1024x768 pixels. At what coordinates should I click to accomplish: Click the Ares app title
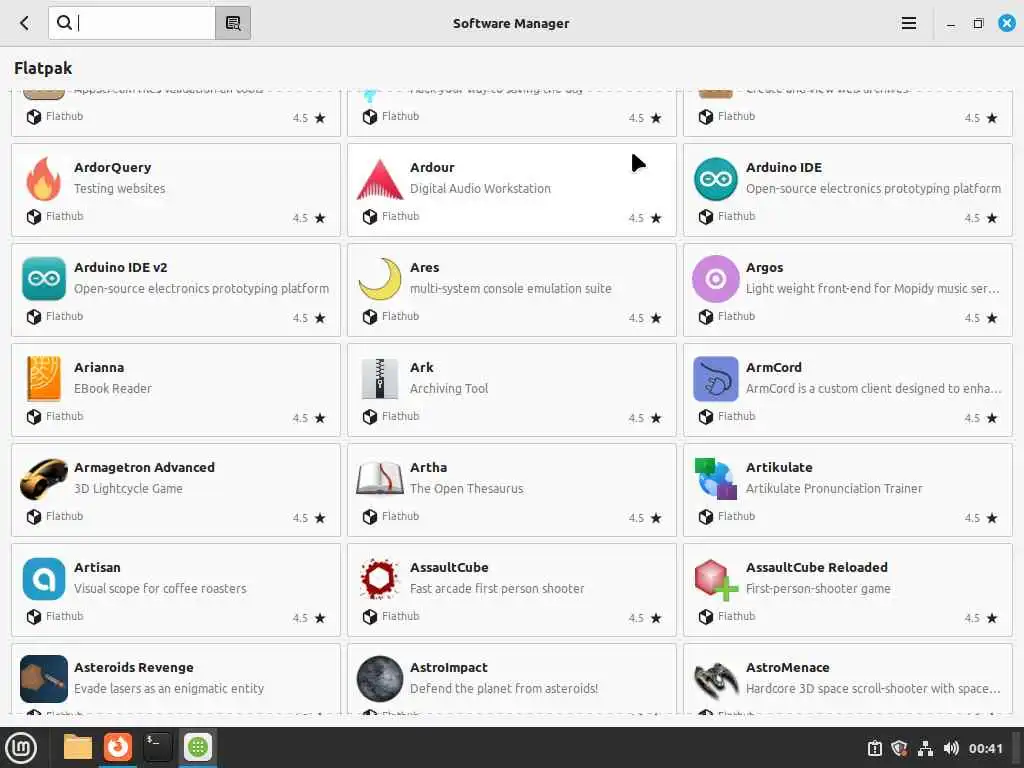424,267
